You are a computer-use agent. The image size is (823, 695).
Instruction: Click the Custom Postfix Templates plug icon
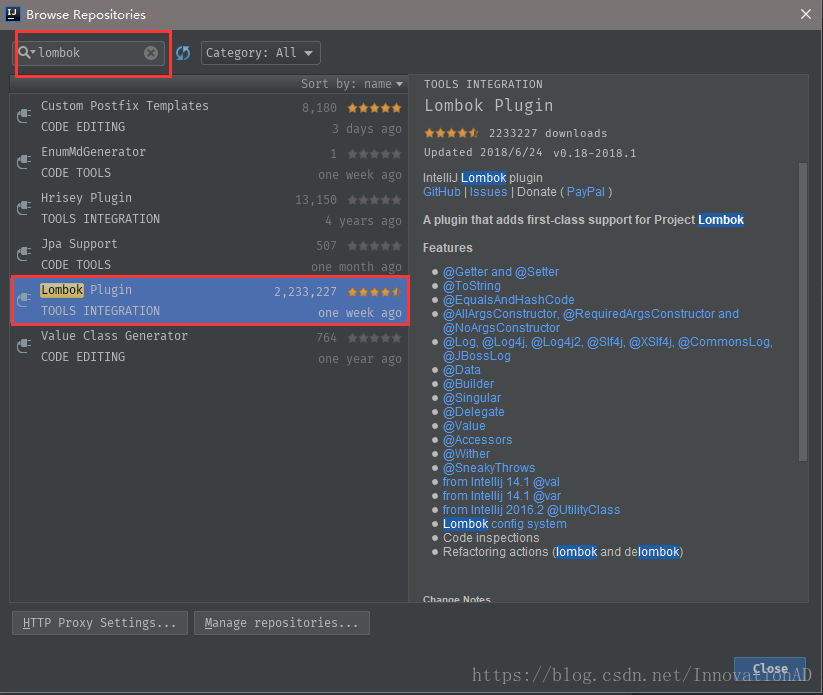pos(24,115)
